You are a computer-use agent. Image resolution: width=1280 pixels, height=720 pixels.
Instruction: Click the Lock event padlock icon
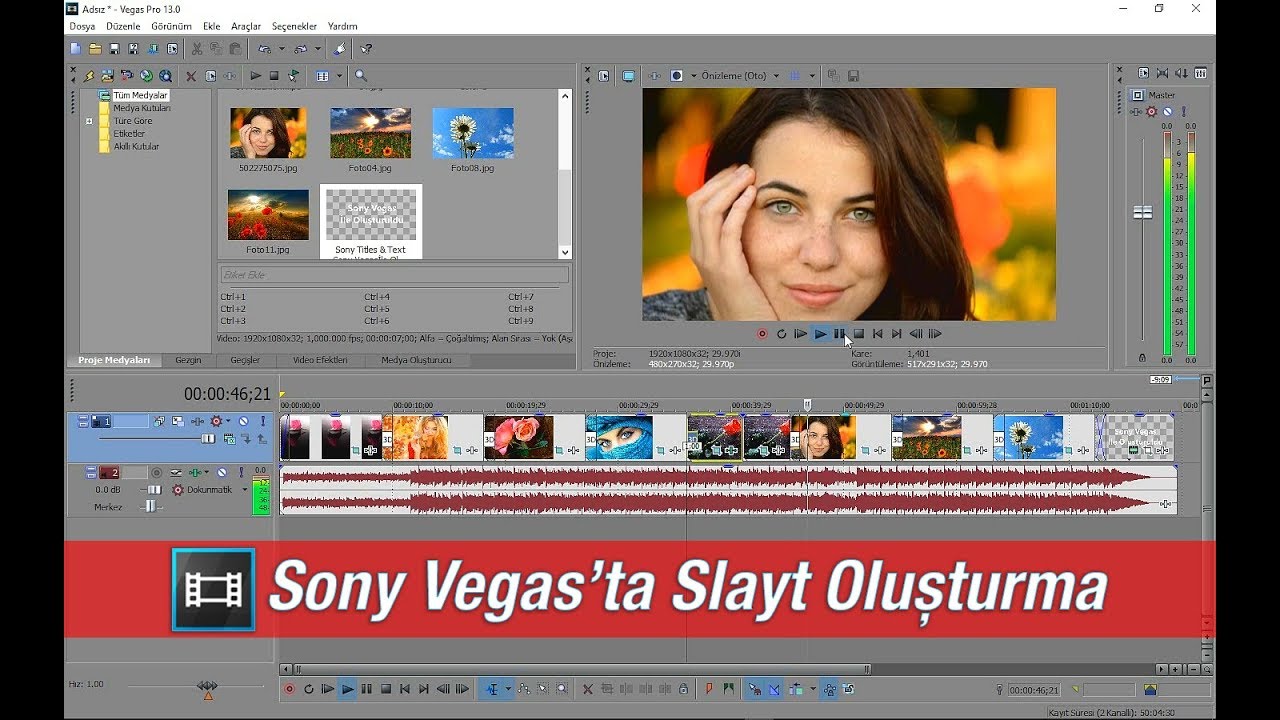(683, 689)
